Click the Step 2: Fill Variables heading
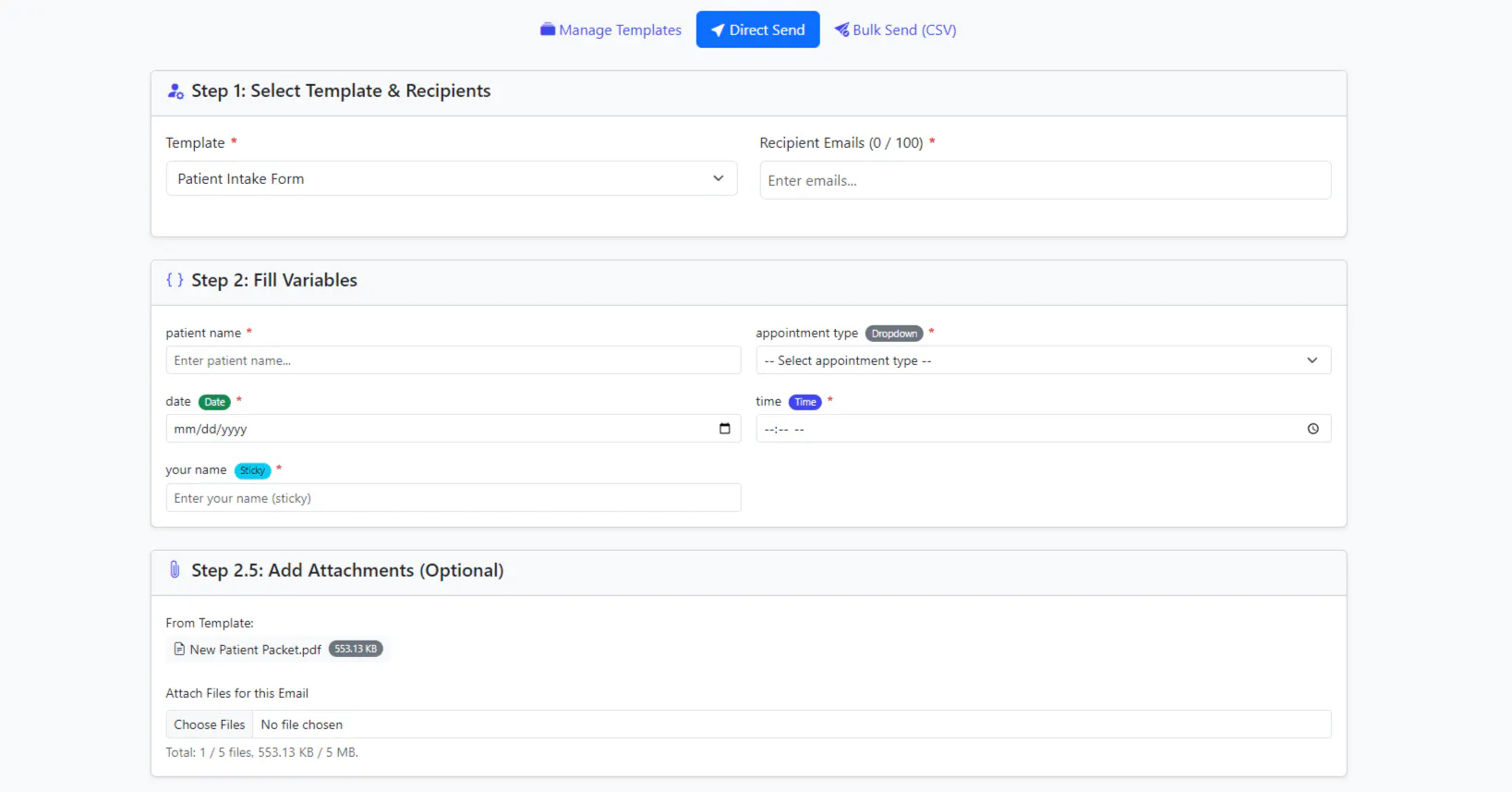 [274, 280]
